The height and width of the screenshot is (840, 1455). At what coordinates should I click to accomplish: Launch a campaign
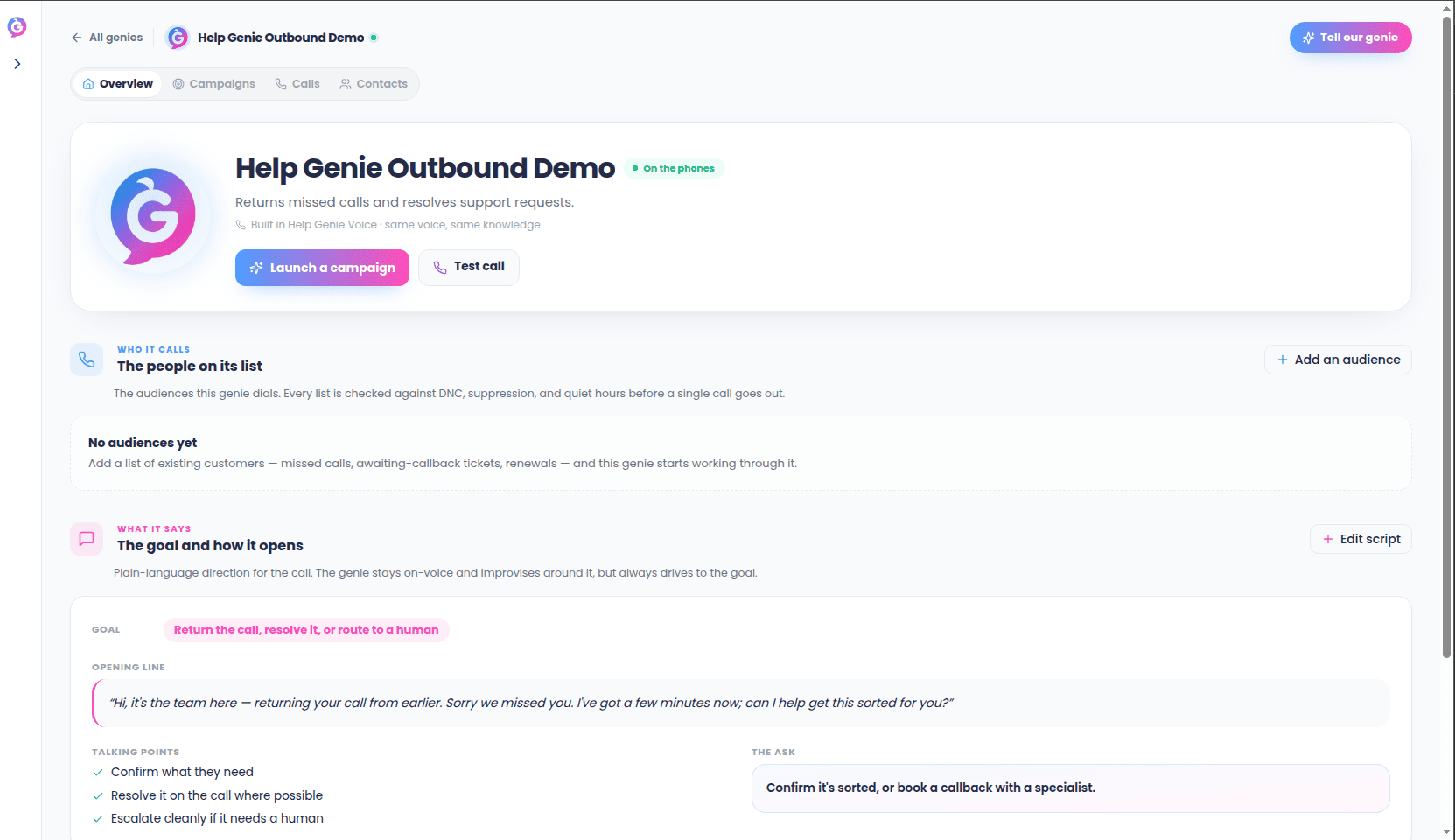point(322,268)
